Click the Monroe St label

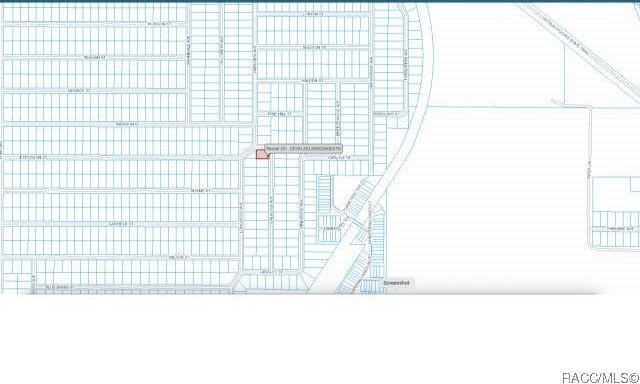(79, 91)
